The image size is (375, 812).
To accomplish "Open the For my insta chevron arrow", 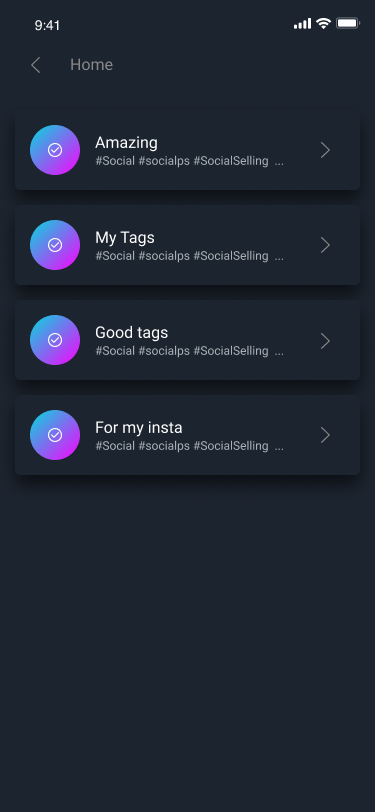I will [x=325, y=436].
